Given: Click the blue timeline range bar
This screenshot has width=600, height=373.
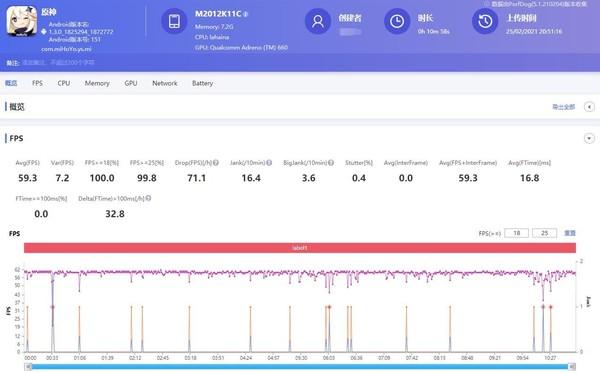Looking at the screenshot, I should click(300, 366).
